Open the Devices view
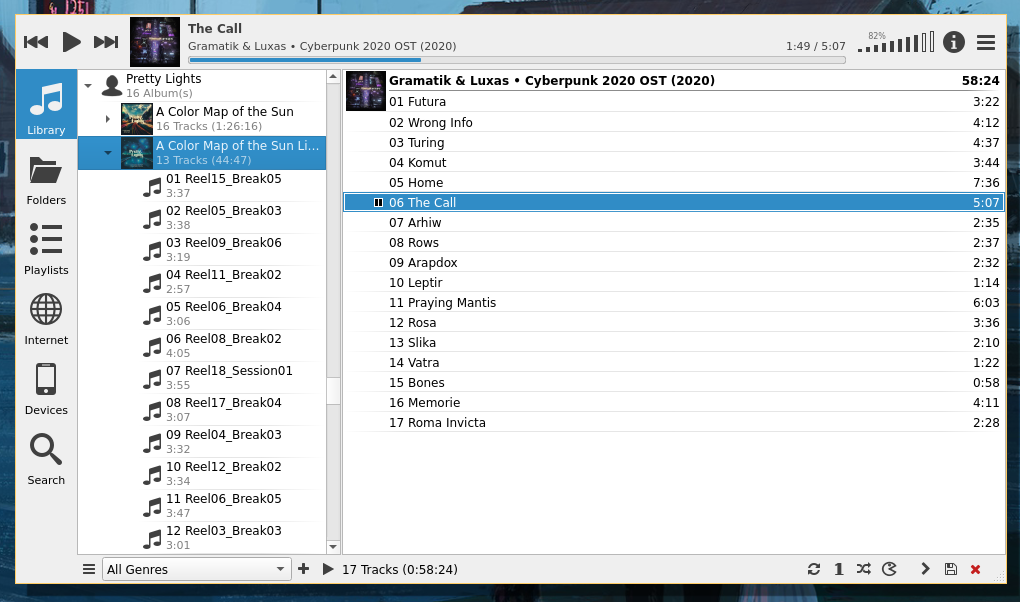The image size is (1020, 602). click(46, 390)
